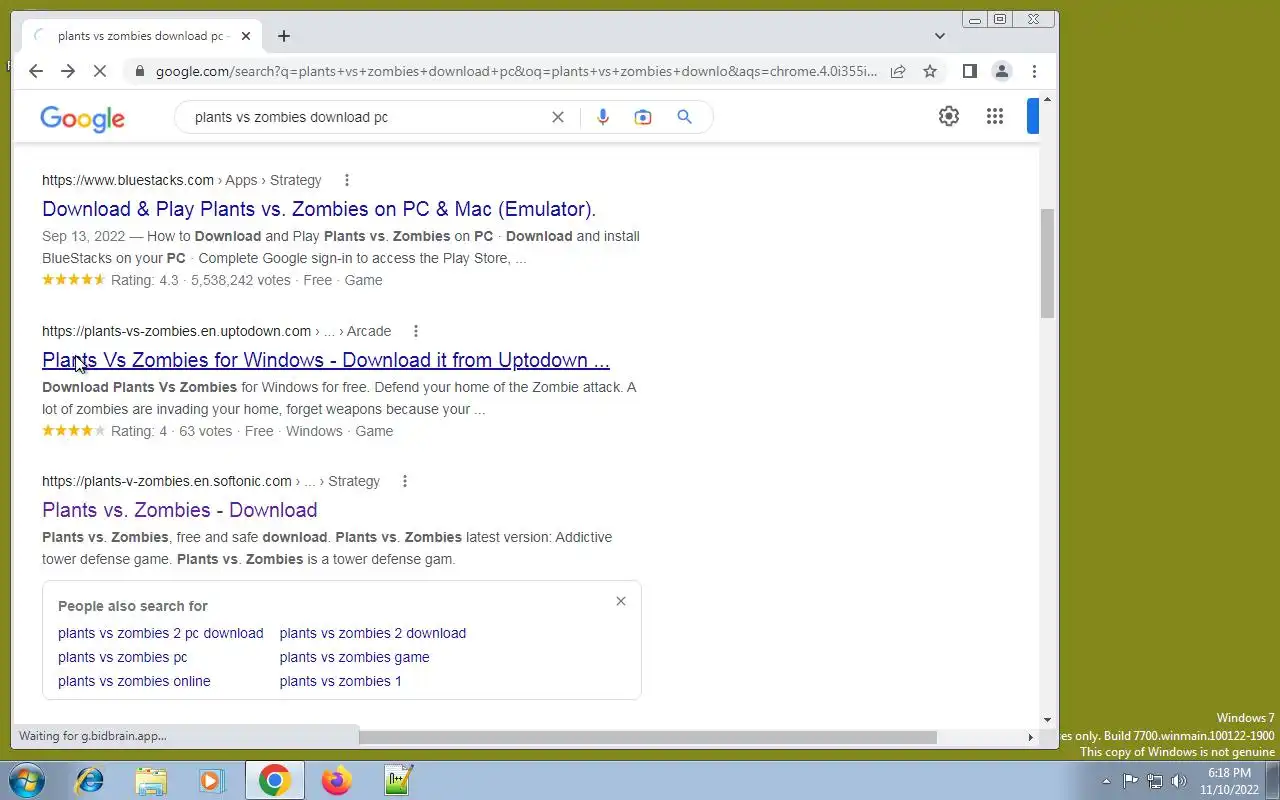1280x800 pixels.
Task: Select the plants vs zombies download tab
Action: coord(140,36)
